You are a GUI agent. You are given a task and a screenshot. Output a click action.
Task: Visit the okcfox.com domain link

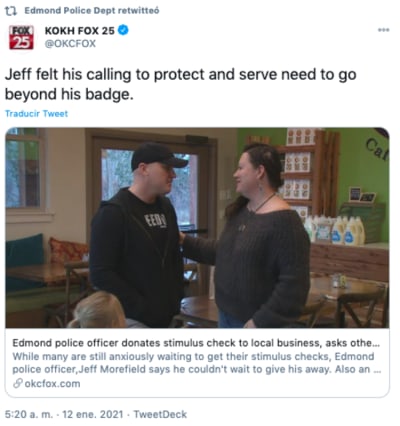click(x=52, y=384)
